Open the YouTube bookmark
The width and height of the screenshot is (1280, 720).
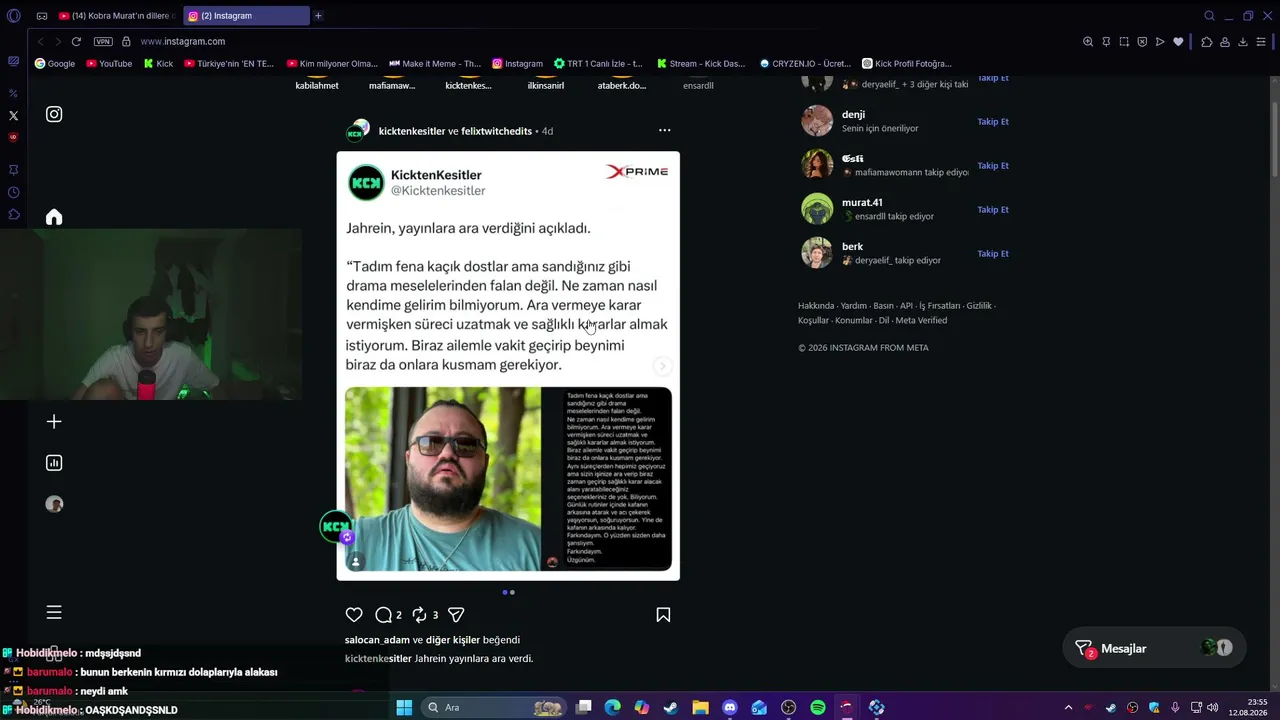(109, 63)
